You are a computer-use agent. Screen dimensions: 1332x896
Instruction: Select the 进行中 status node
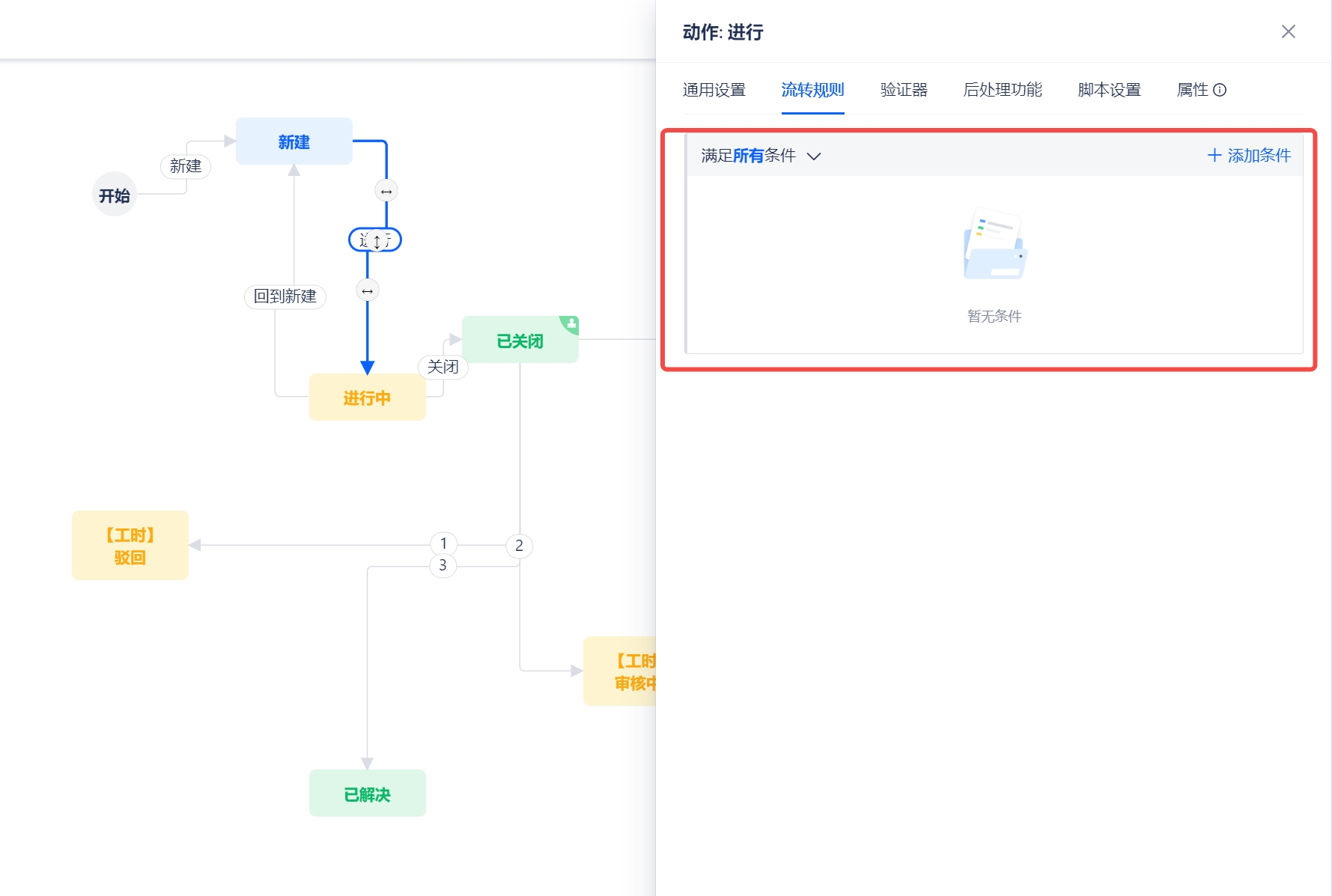click(x=367, y=397)
